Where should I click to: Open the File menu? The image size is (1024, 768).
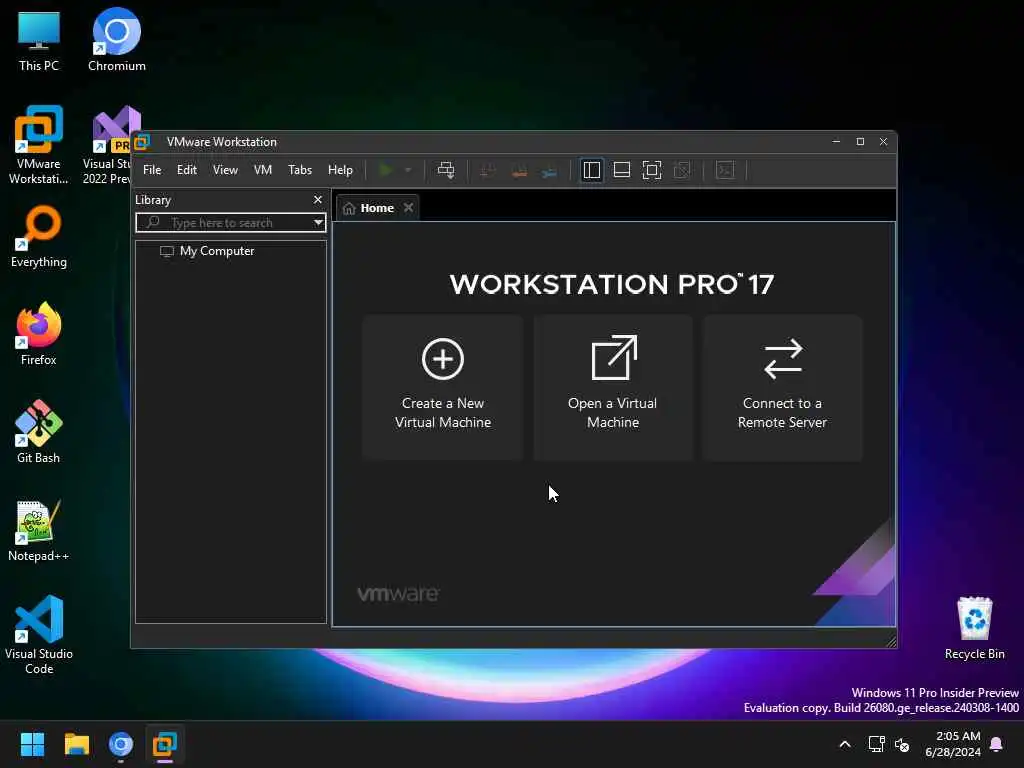pyautogui.click(x=152, y=170)
